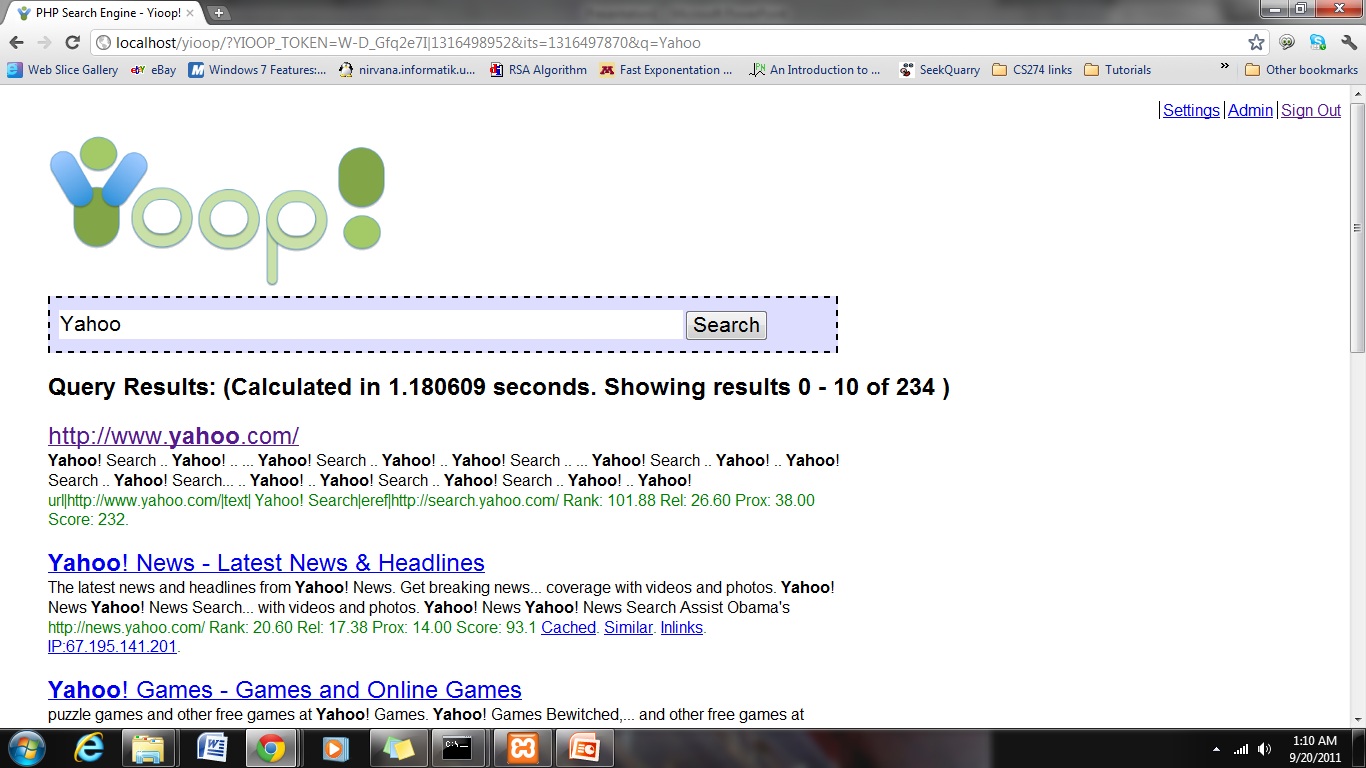This screenshot has height=768, width=1366.
Task: Open XAMPP control panel in taskbar
Action: (x=521, y=748)
